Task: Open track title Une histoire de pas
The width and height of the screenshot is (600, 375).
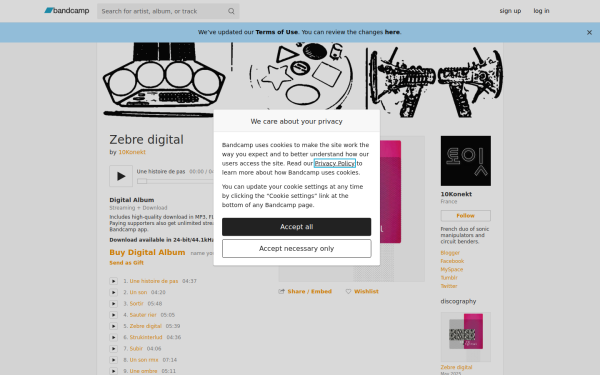Action: tap(154, 281)
